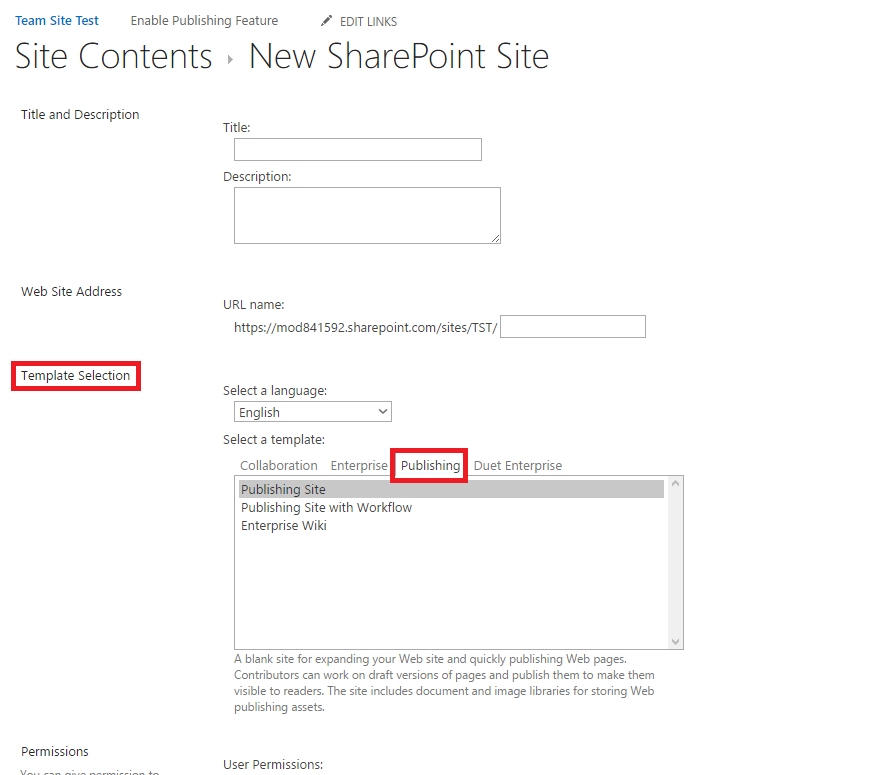872x775 pixels.
Task: Click the New SharePoint Site heading
Action: coord(399,56)
